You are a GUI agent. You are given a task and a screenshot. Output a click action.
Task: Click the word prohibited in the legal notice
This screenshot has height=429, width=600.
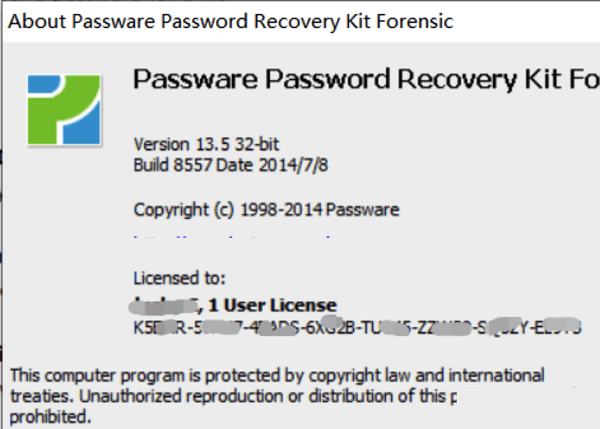[x=51, y=416]
